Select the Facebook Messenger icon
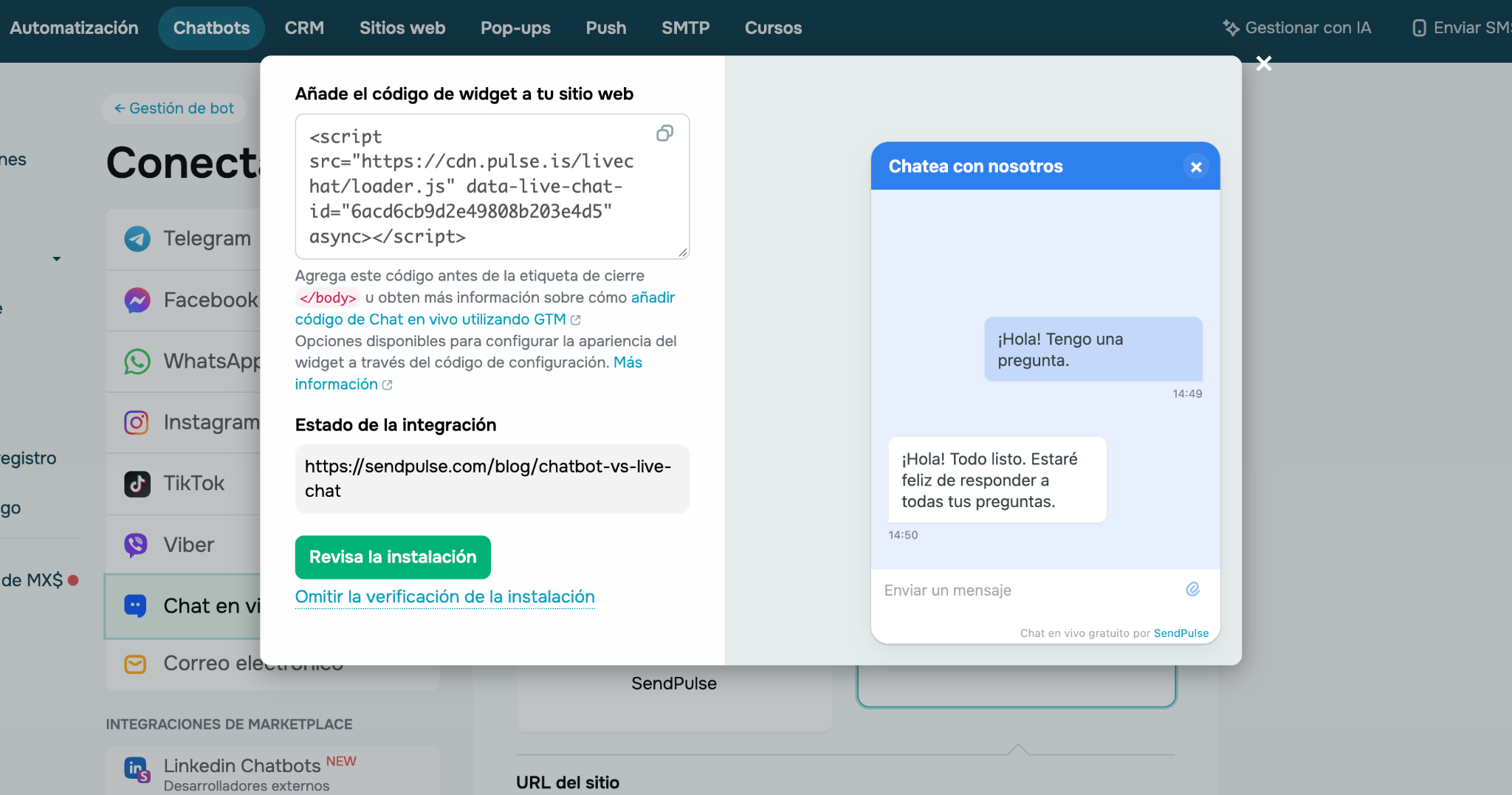The image size is (1512, 795). click(x=137, y=300)
